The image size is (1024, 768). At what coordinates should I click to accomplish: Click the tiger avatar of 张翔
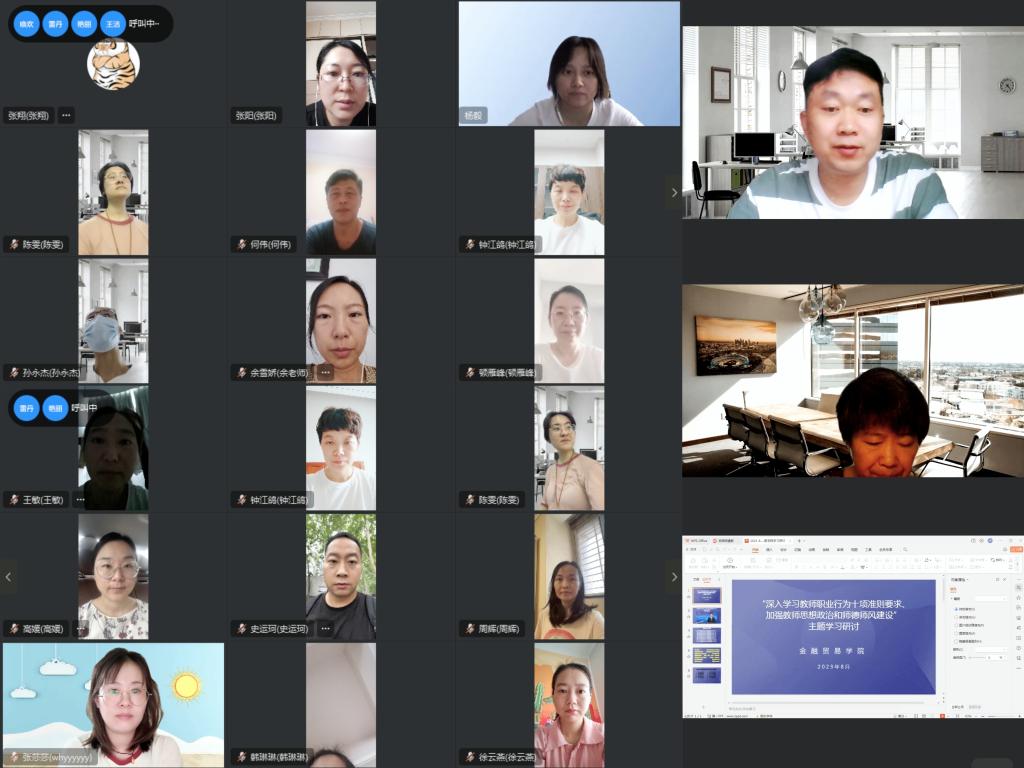pyautogui.click(x=113, y=65)
